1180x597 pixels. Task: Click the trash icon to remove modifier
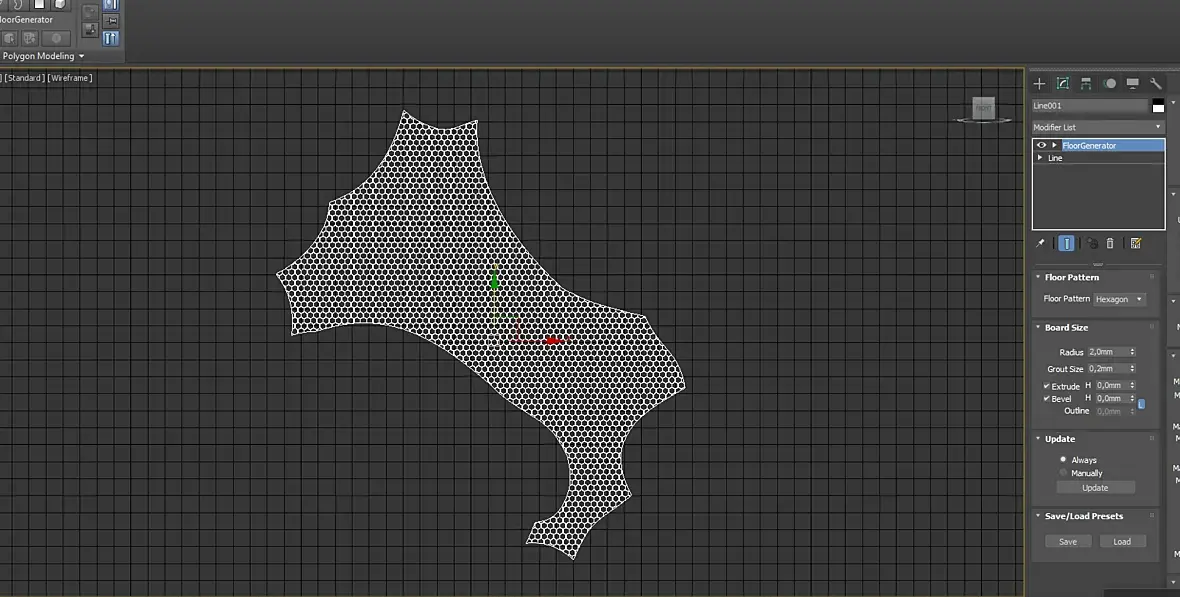(1109, 243)
